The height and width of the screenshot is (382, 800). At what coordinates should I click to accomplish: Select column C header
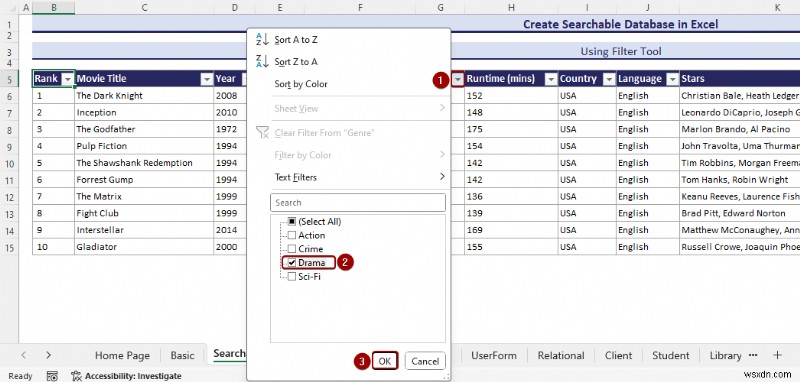coord(144,7)
